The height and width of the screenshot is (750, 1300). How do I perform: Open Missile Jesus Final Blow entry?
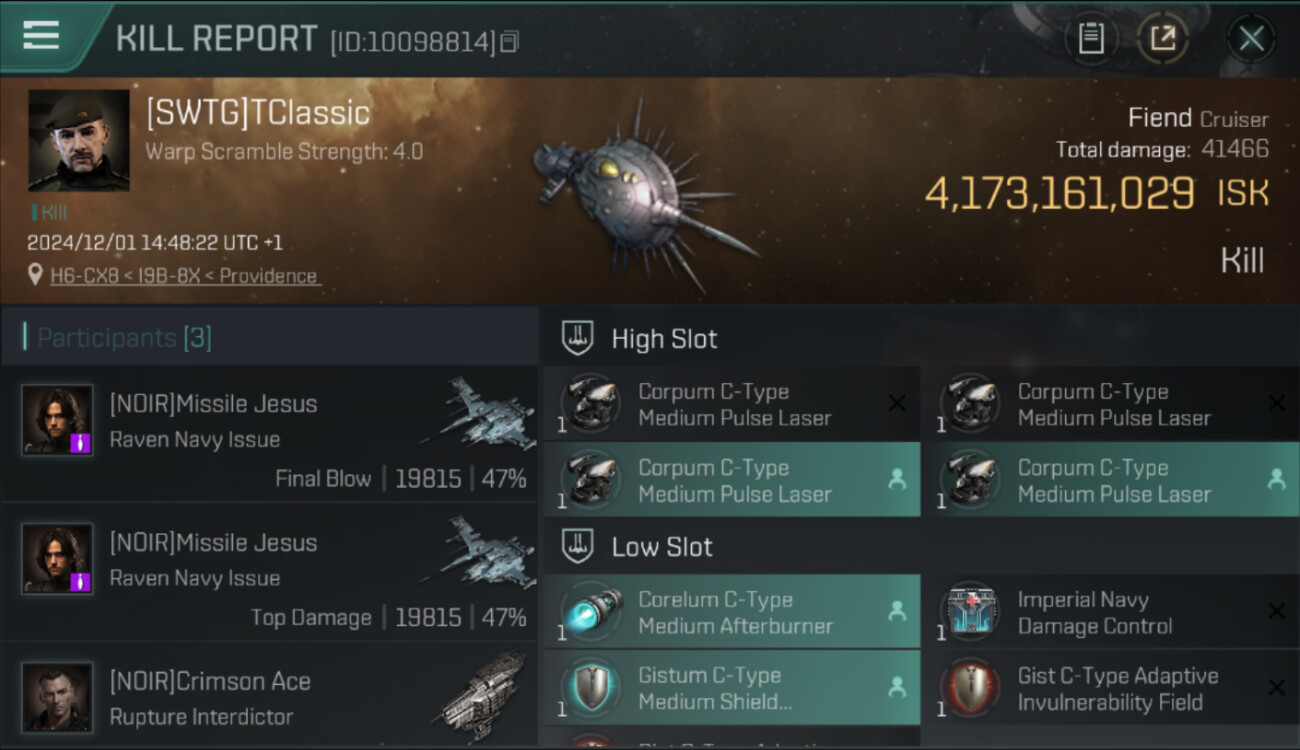270,434
